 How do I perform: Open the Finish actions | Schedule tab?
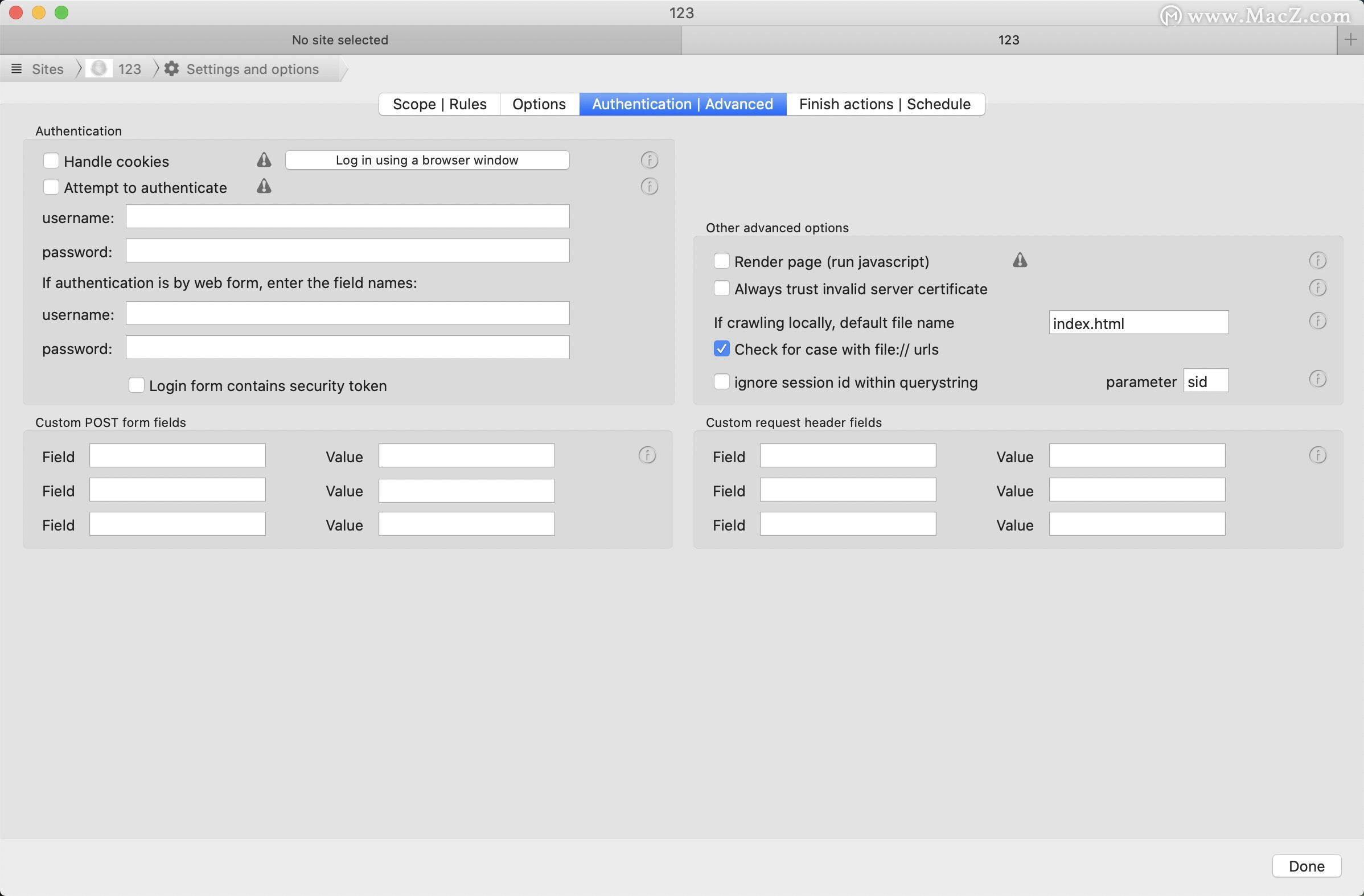(x=884, y=104)
